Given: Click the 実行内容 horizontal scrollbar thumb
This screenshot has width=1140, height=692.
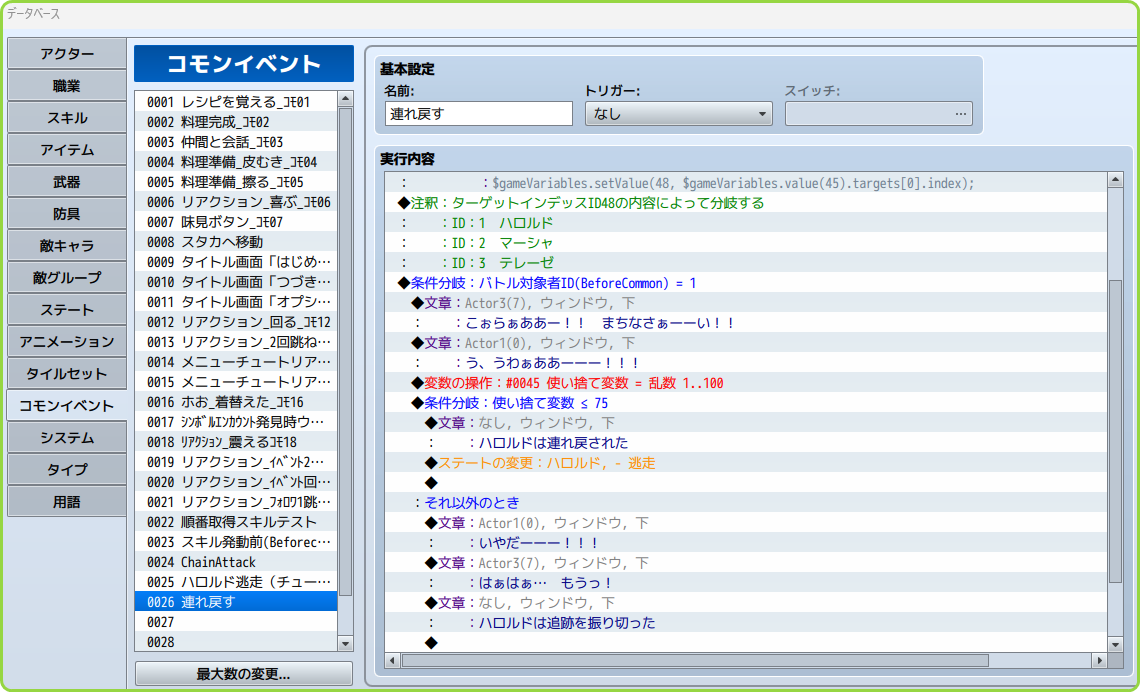Looking at the screenshot, I should point(694,661).
